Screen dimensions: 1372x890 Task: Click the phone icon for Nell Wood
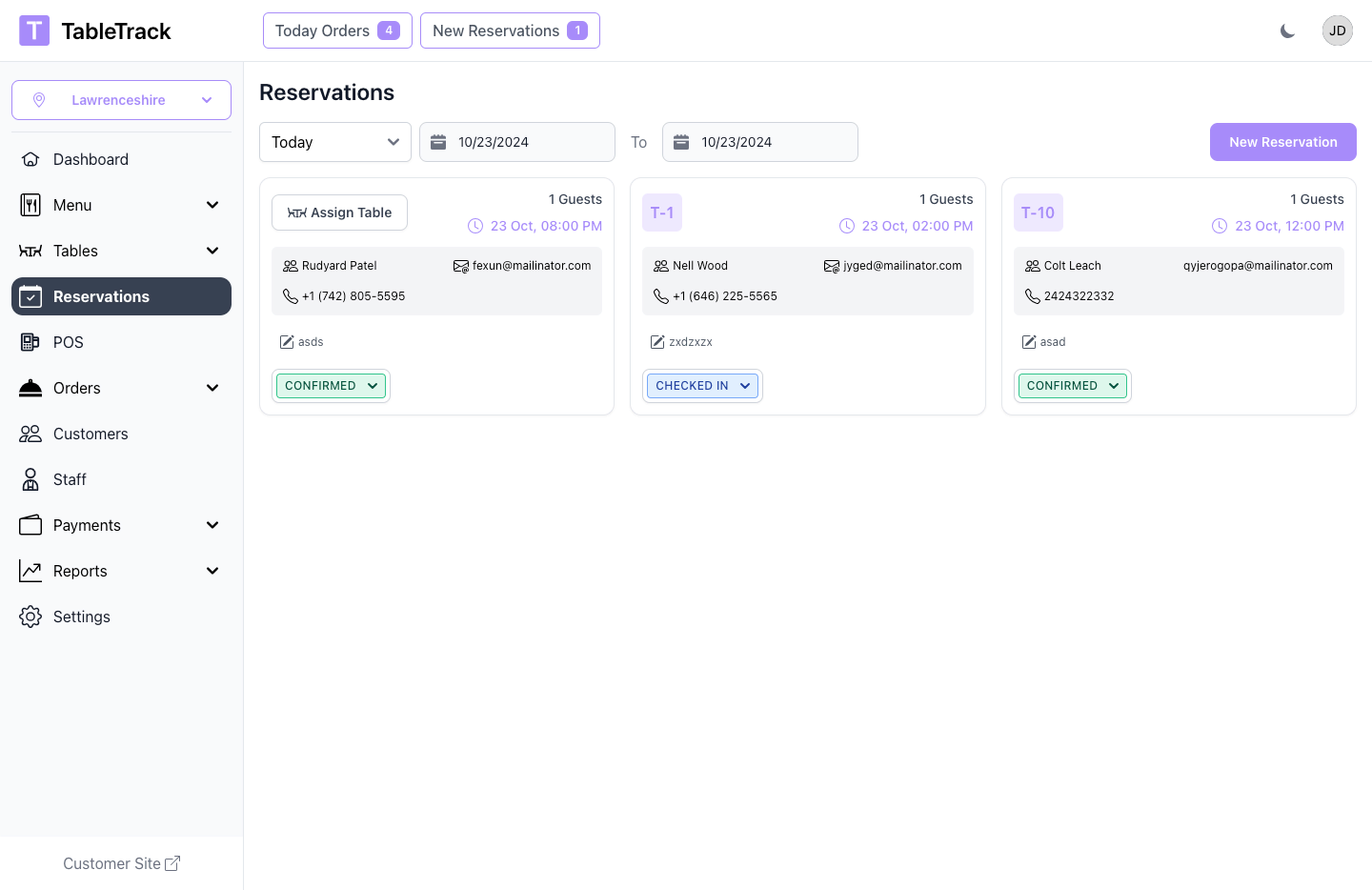click(x=660, y=296)
